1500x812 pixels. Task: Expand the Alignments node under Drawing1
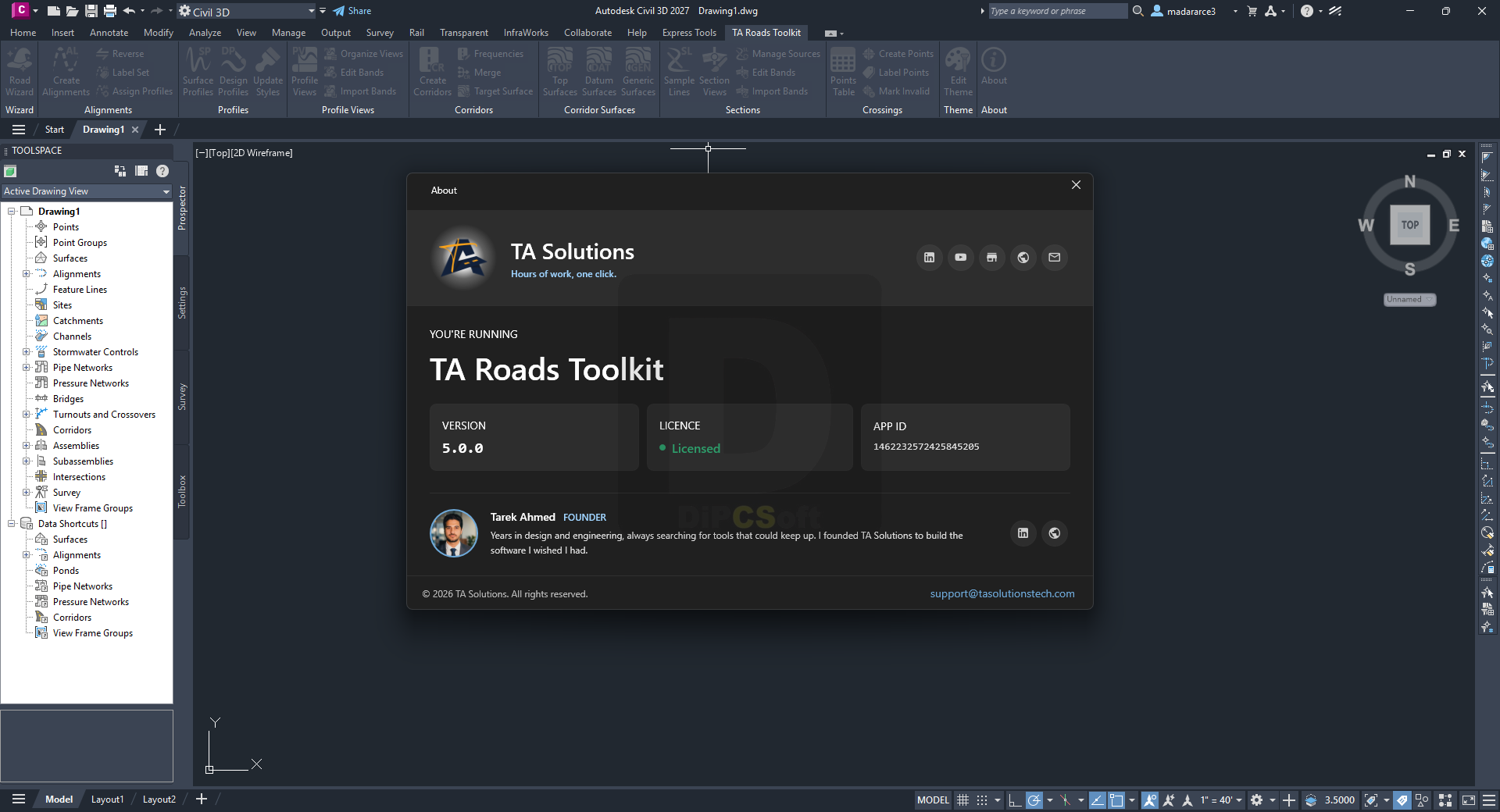26,274
